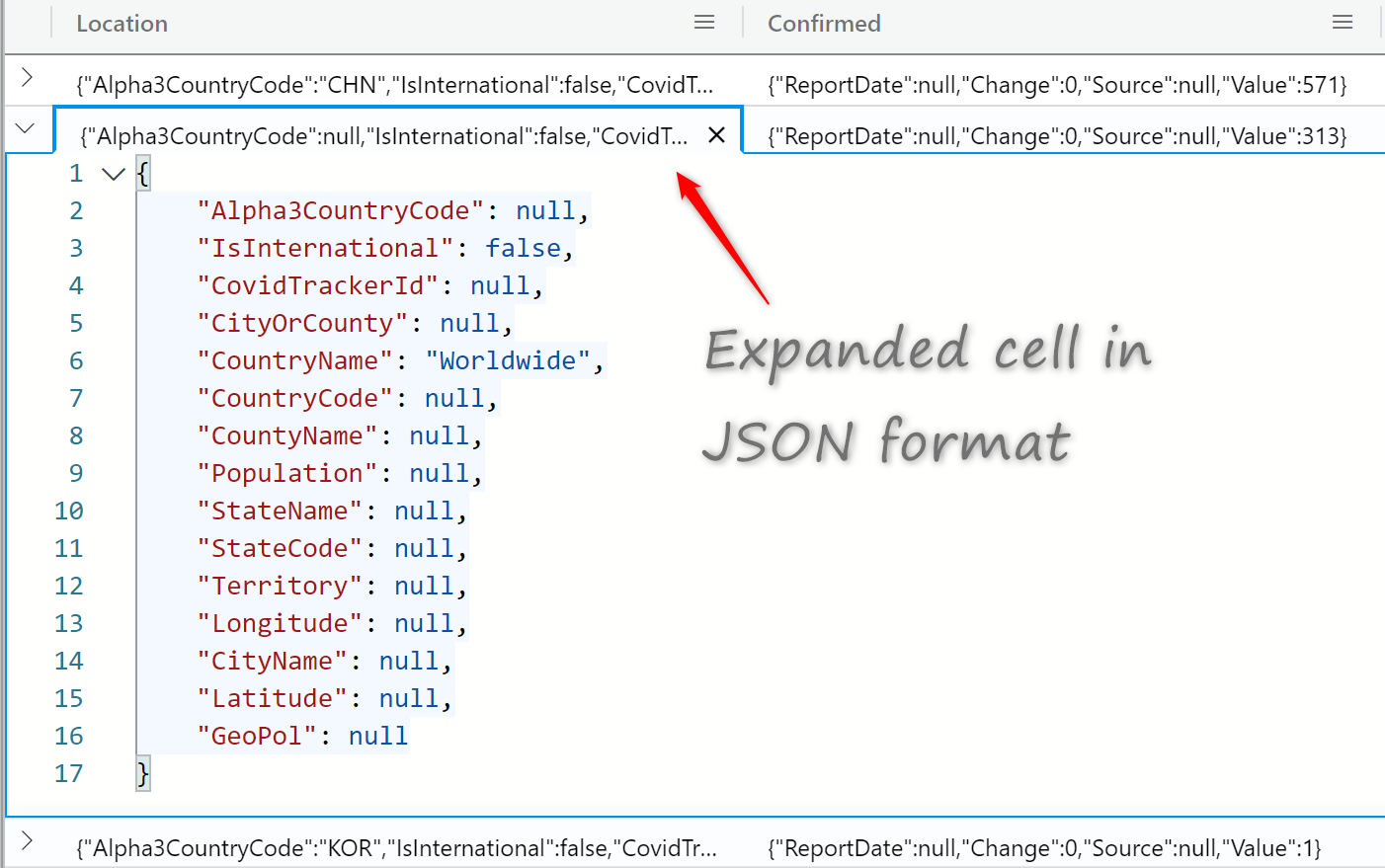
Task: Click the CHN row expand arrow
Action: pos(28,75)
